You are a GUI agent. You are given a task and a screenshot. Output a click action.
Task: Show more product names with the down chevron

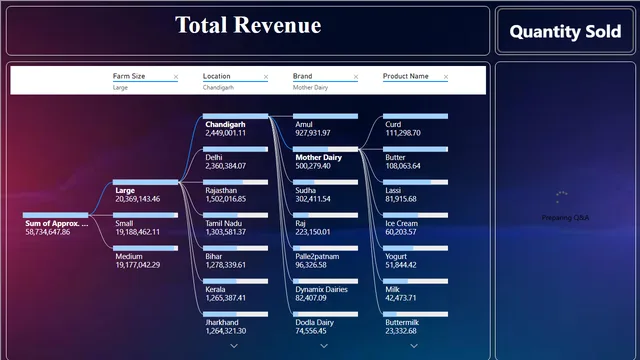click(414, 346)
